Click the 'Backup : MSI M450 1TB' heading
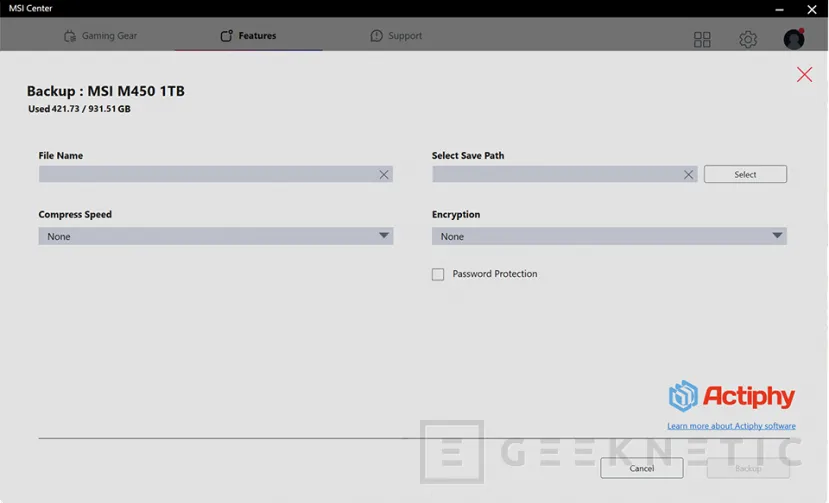Image resolution: width=829 pixels, height=503 pixels. pos(106,91)
